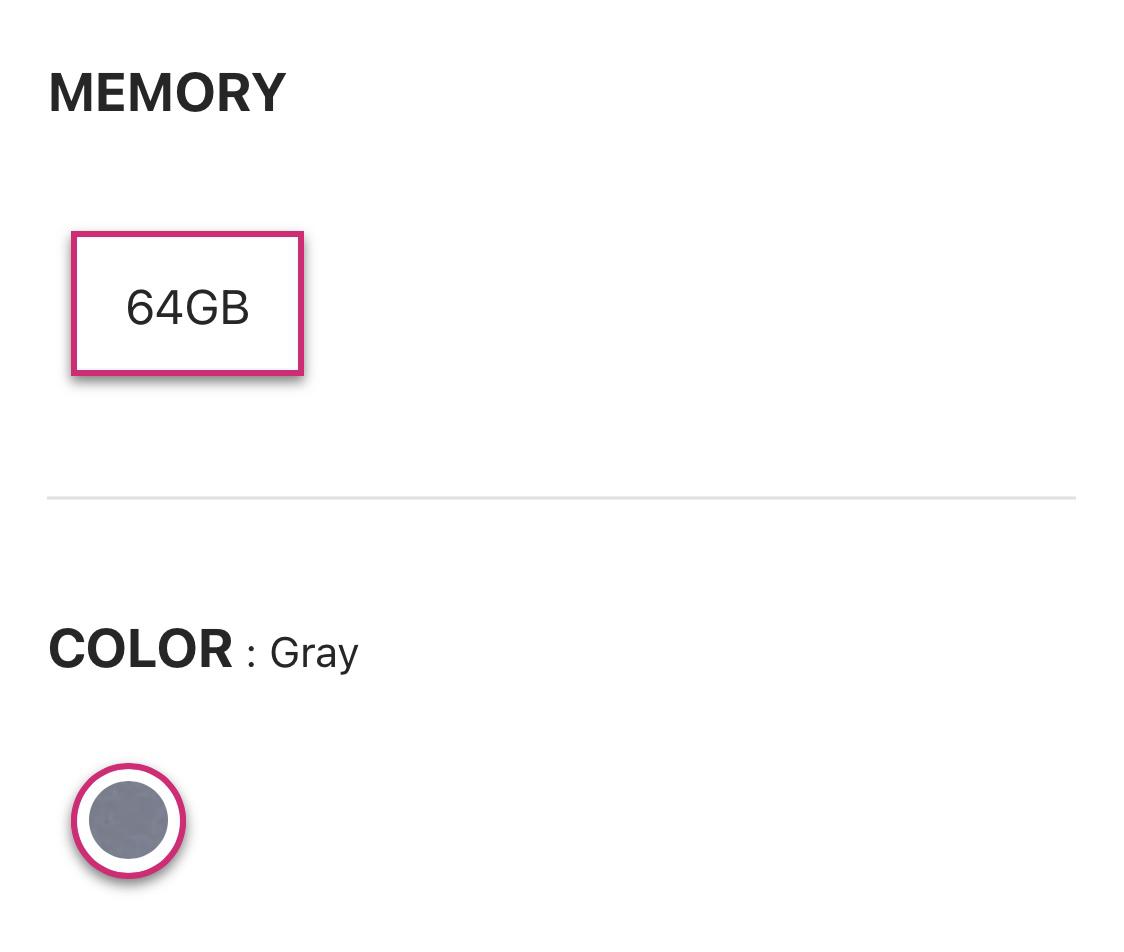Click the MEMORY section heading
The height and width of the screenshot is (952, 1124).
(167, 92)
